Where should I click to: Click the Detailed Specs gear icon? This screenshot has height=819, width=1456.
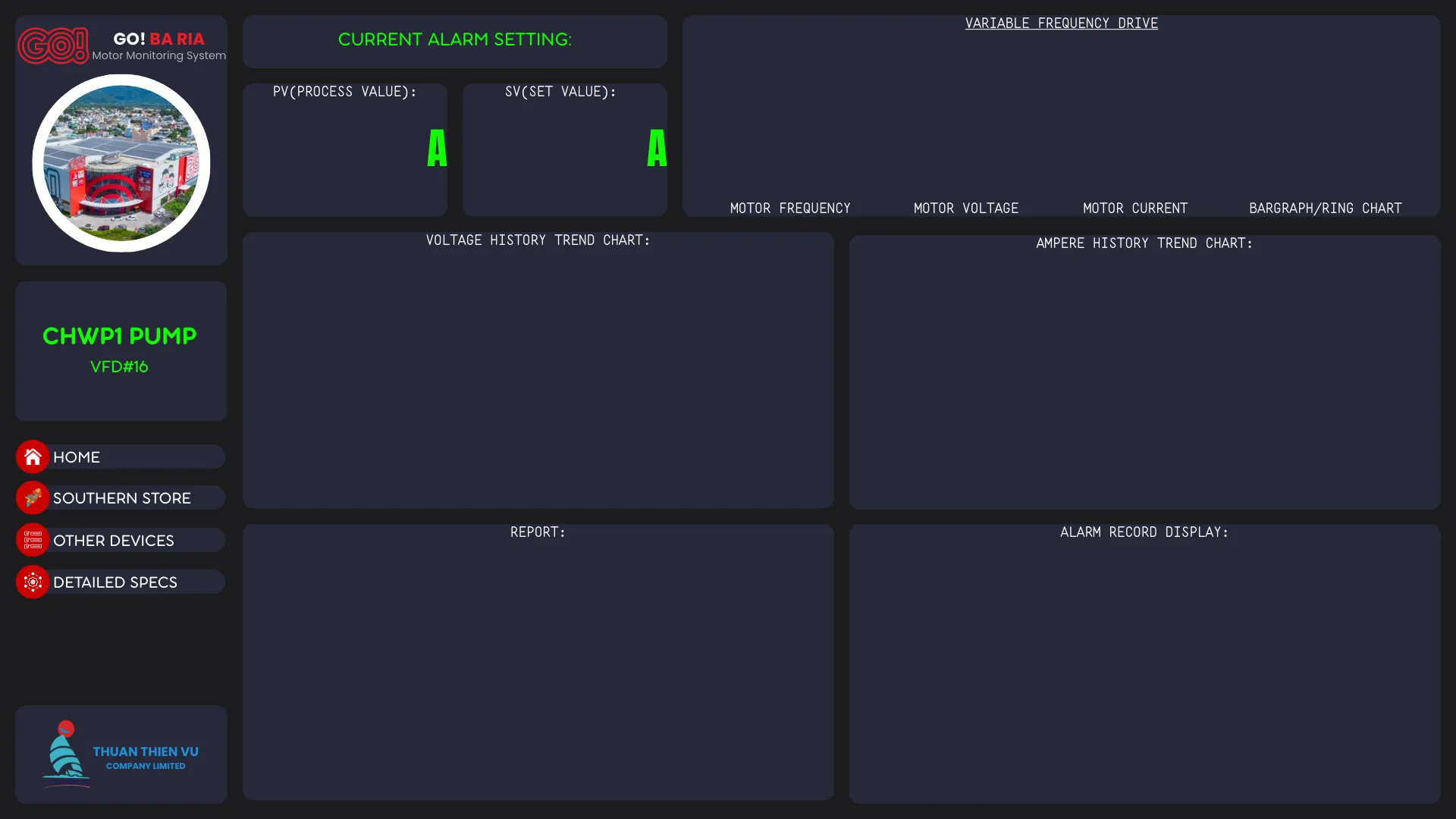pyautogui.click(x=33, y=582)
